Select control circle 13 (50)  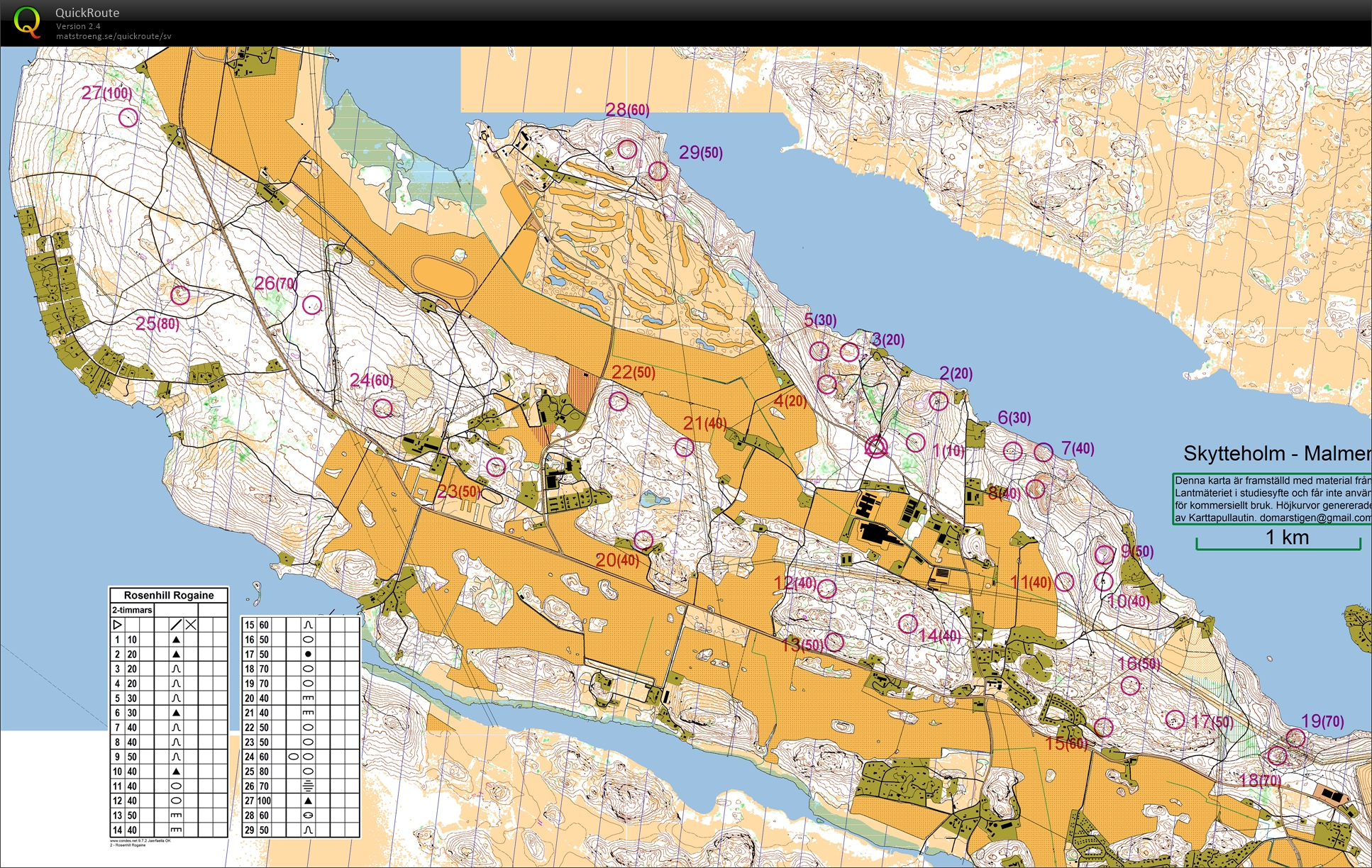coord(834,642)
